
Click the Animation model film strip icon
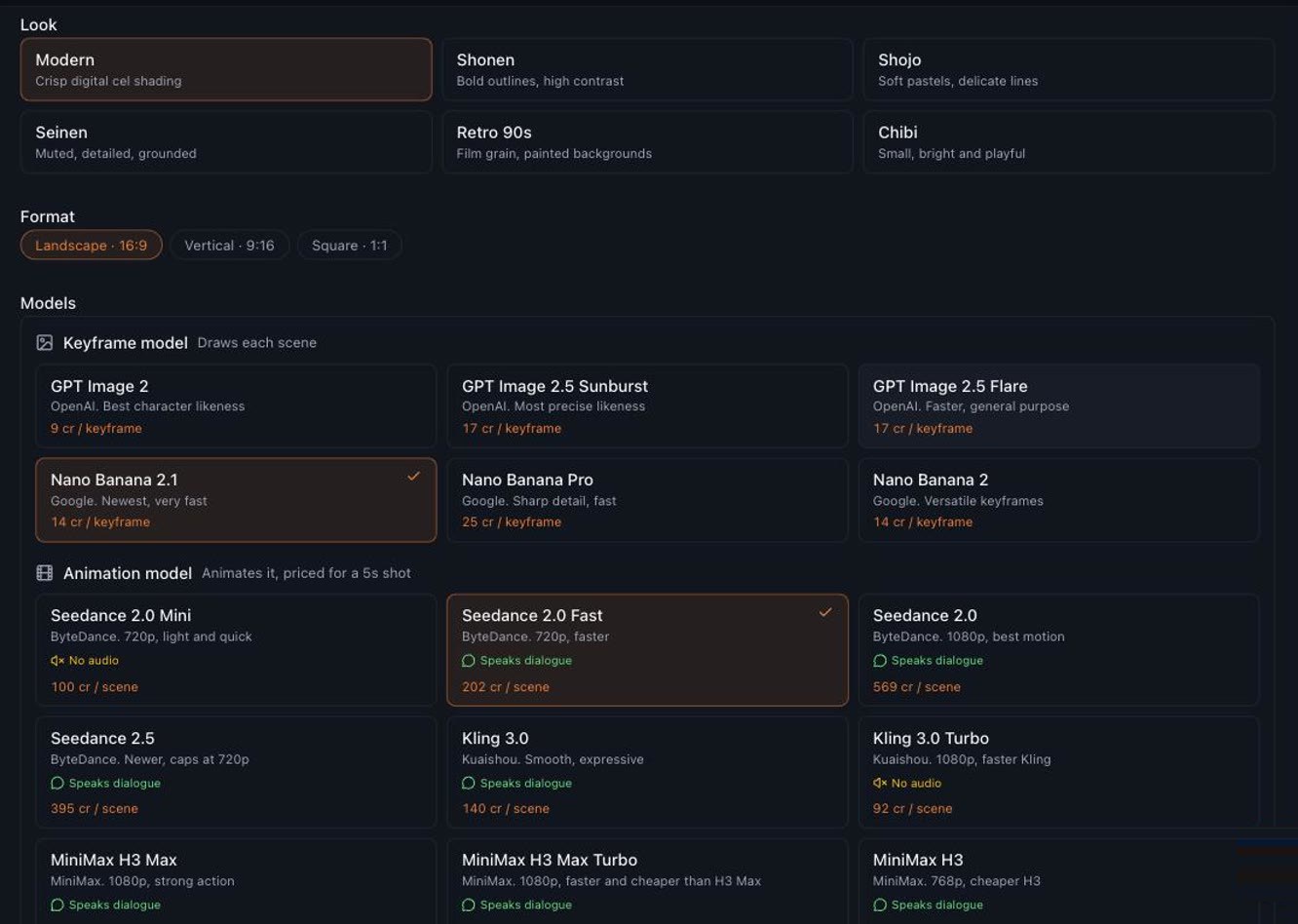[x=45, y=573]
